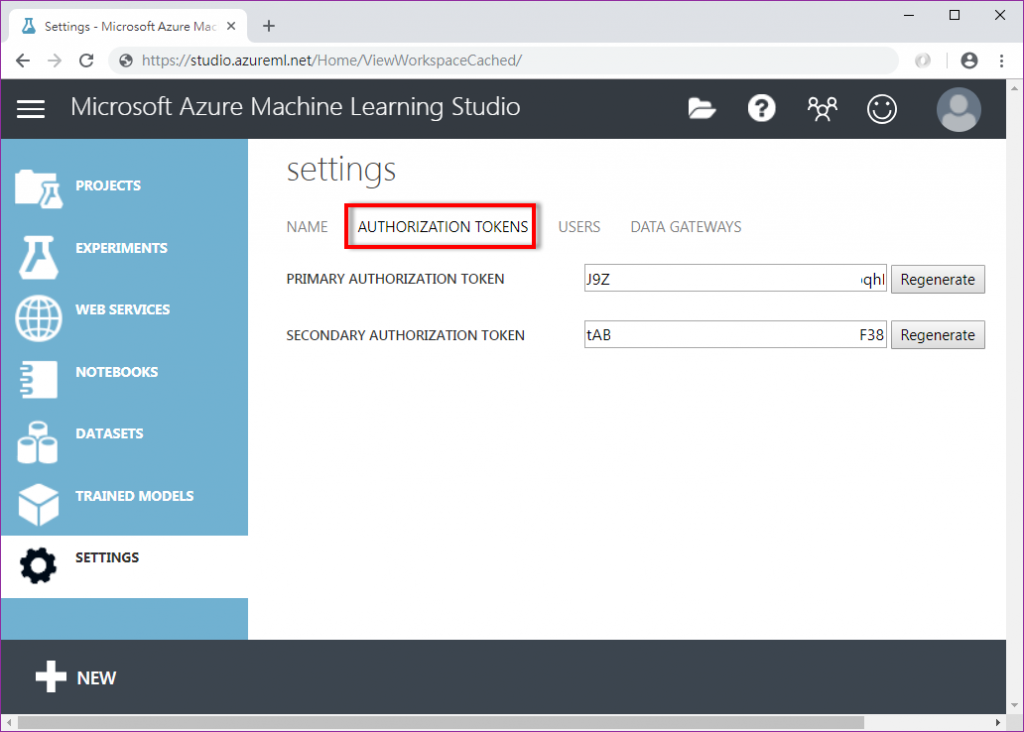Minimize the browser window
The image size is (1024, 732).
click(909, 15)
